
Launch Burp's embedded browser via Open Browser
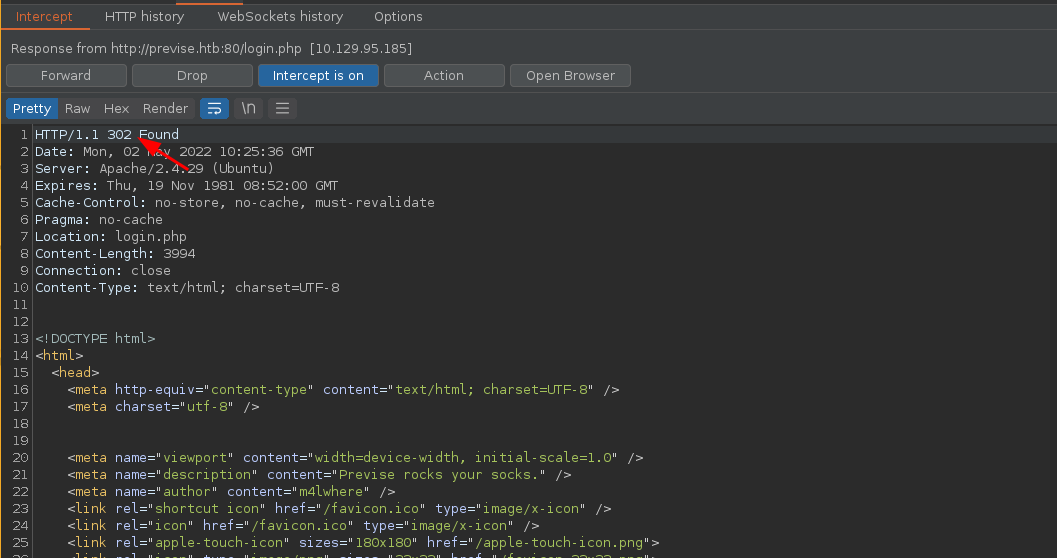[x=570, y=76]
